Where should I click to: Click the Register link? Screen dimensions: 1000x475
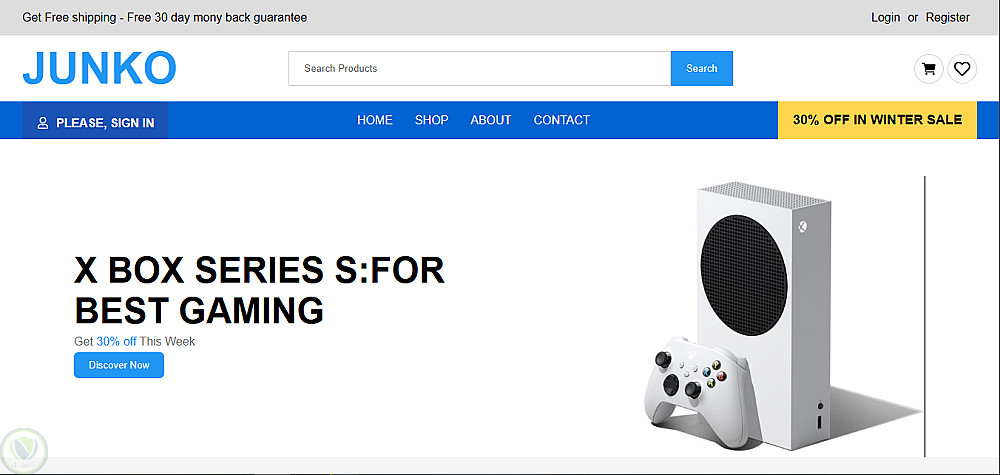(948, 17)
